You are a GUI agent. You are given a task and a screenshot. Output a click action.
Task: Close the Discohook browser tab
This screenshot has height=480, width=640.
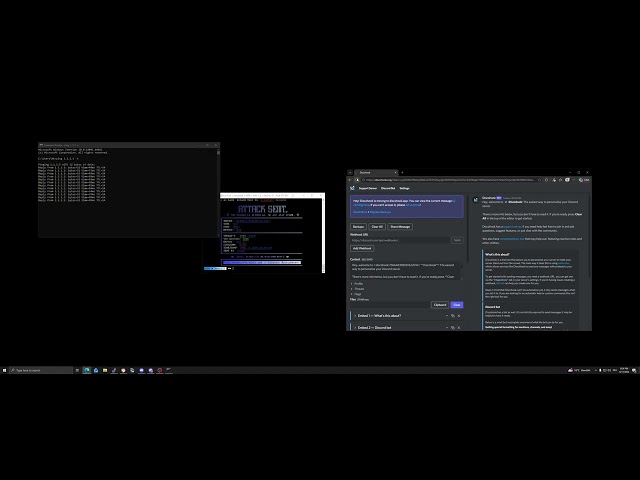pyautogui.click(x=395, y=172)
